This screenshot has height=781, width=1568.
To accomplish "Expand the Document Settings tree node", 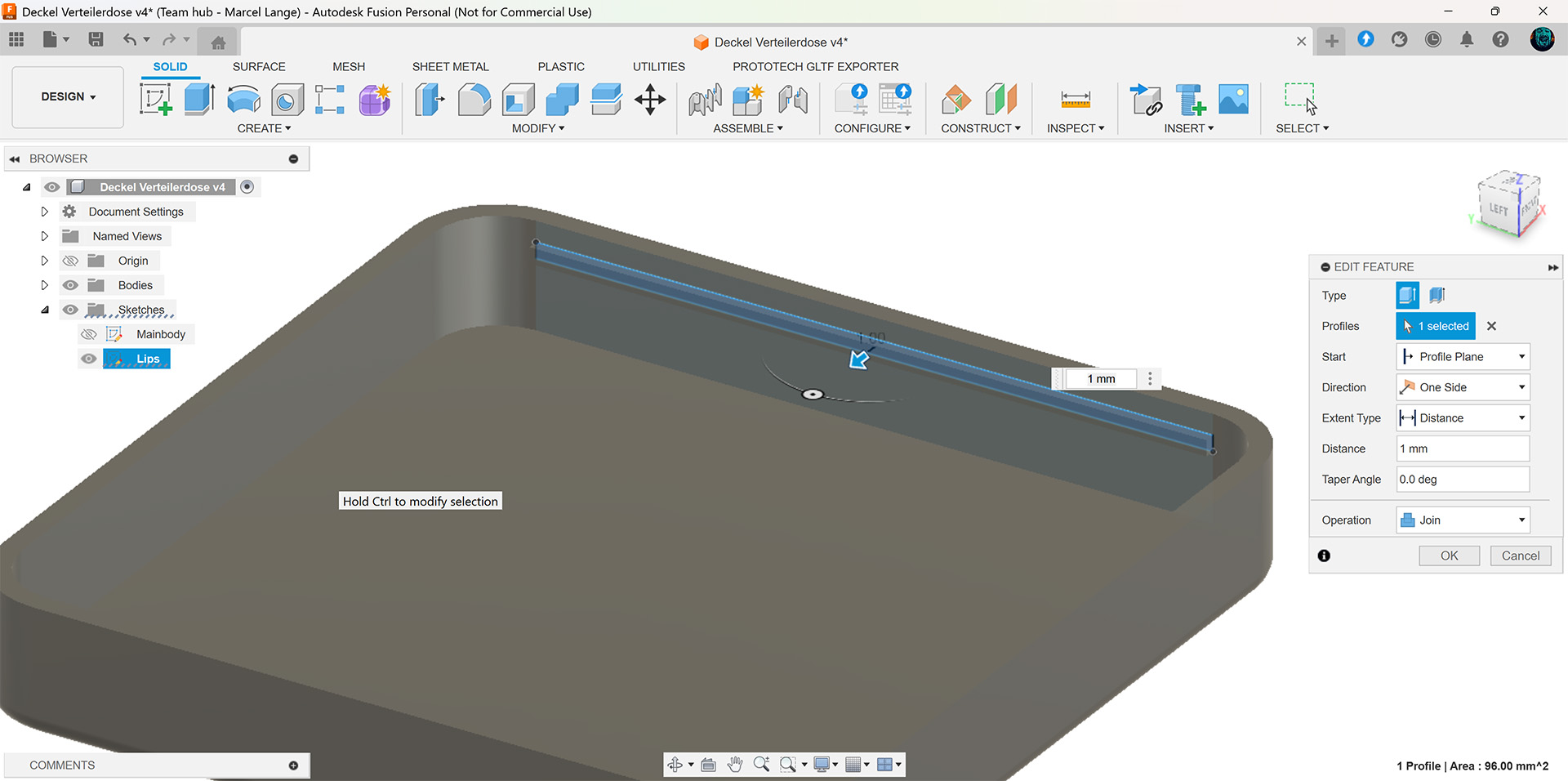I will [45, 212].
